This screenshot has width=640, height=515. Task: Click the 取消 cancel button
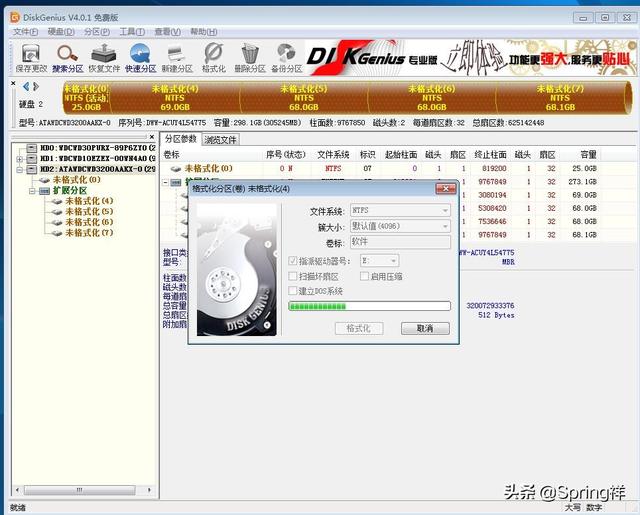pos(425,329)
